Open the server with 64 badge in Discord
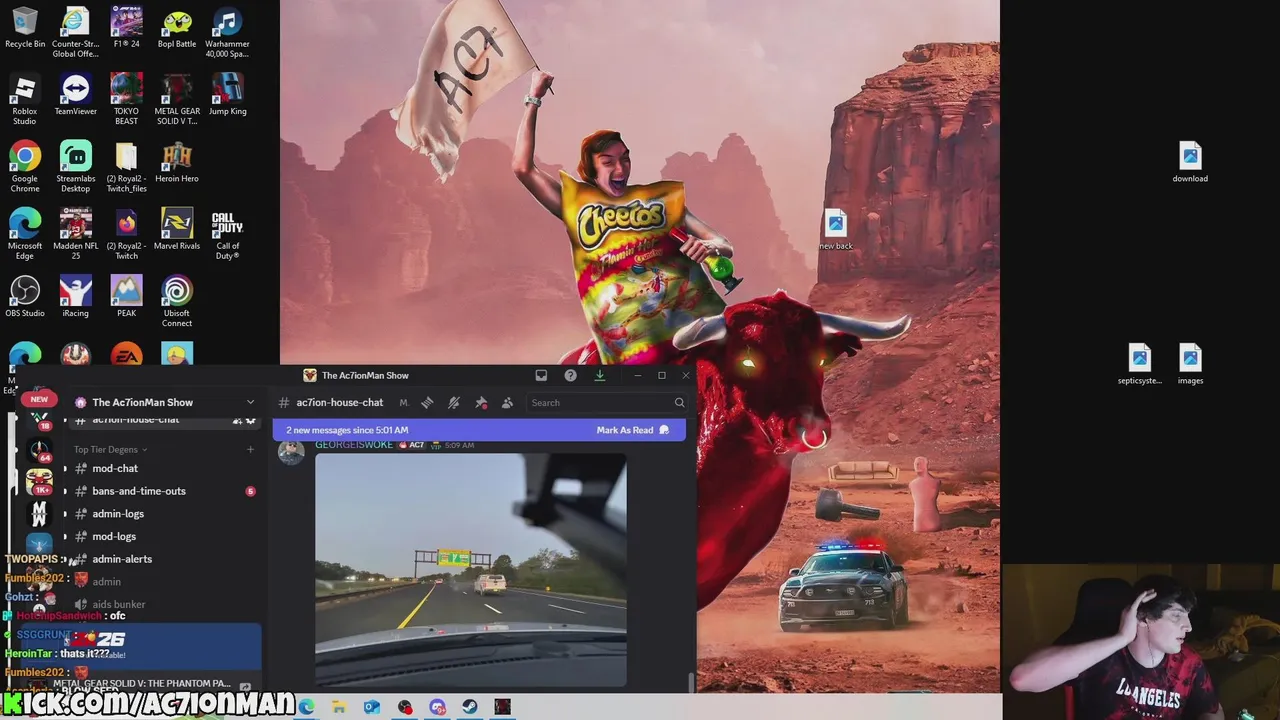Image resolution: width=1280 pixels, height=720 pixels. pos(39,448)
